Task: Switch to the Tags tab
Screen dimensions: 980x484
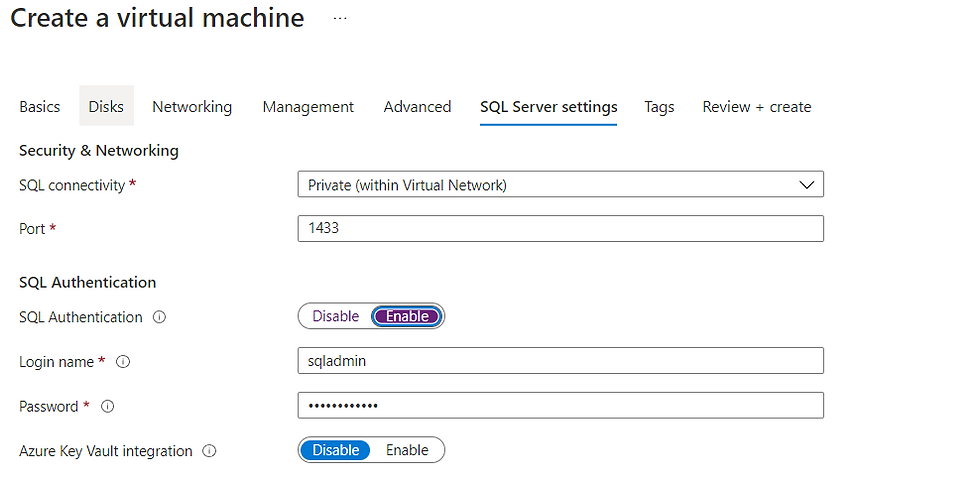Action: point(659,107)
